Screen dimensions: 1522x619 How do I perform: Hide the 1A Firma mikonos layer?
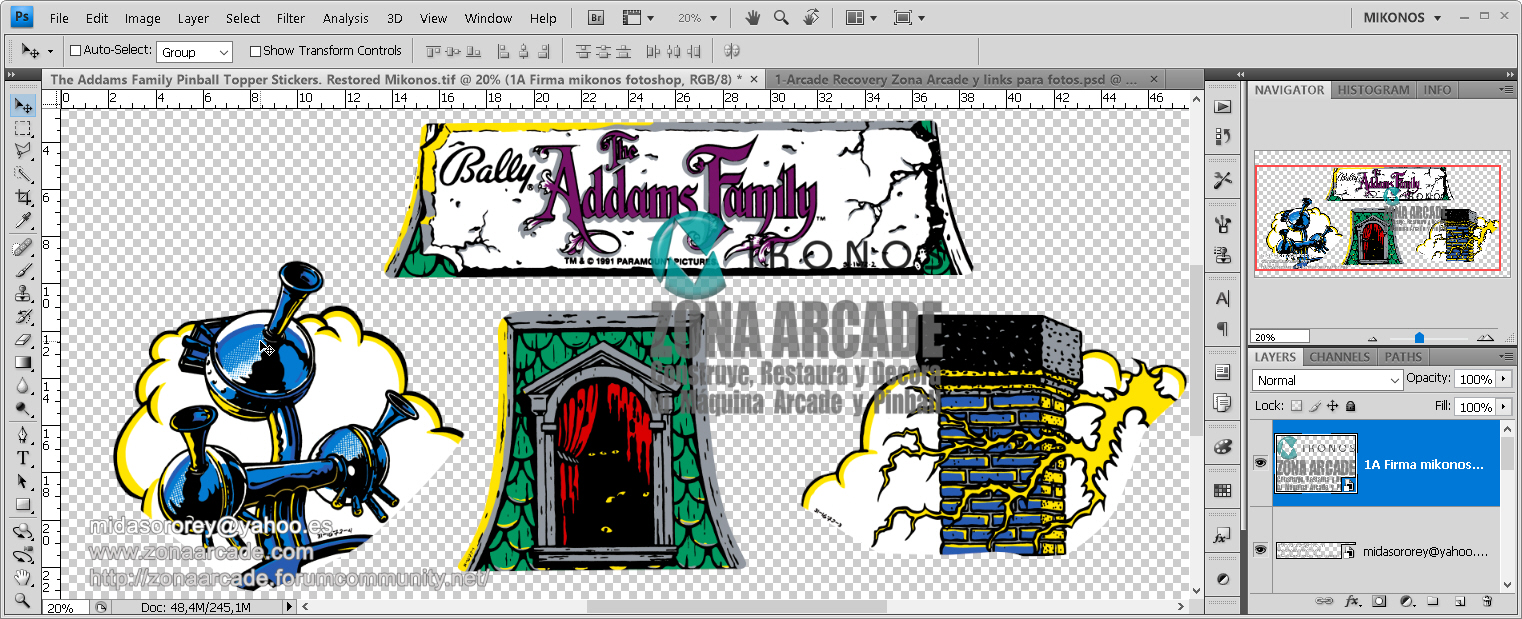point(1262,462)
